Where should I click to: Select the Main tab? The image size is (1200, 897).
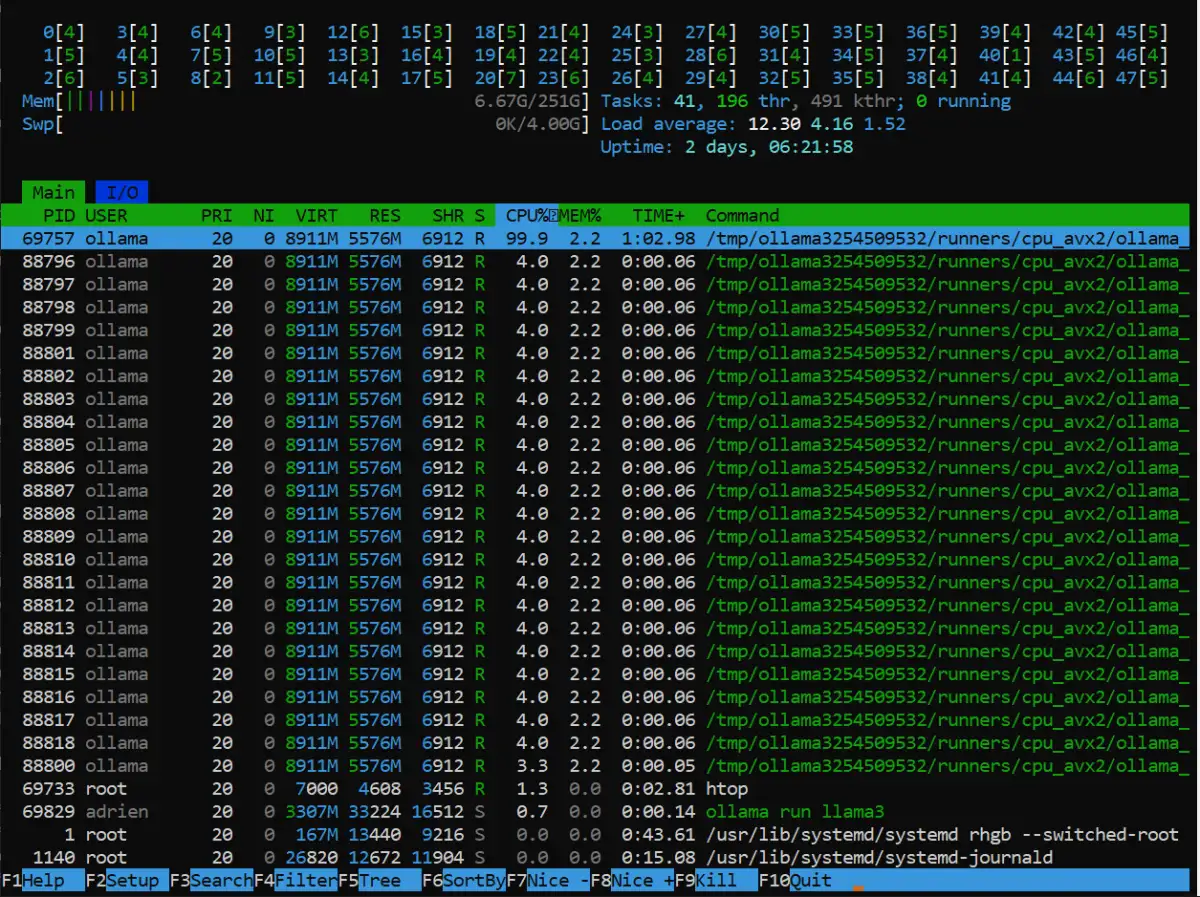pyautogui.click(x=53, y=192)
